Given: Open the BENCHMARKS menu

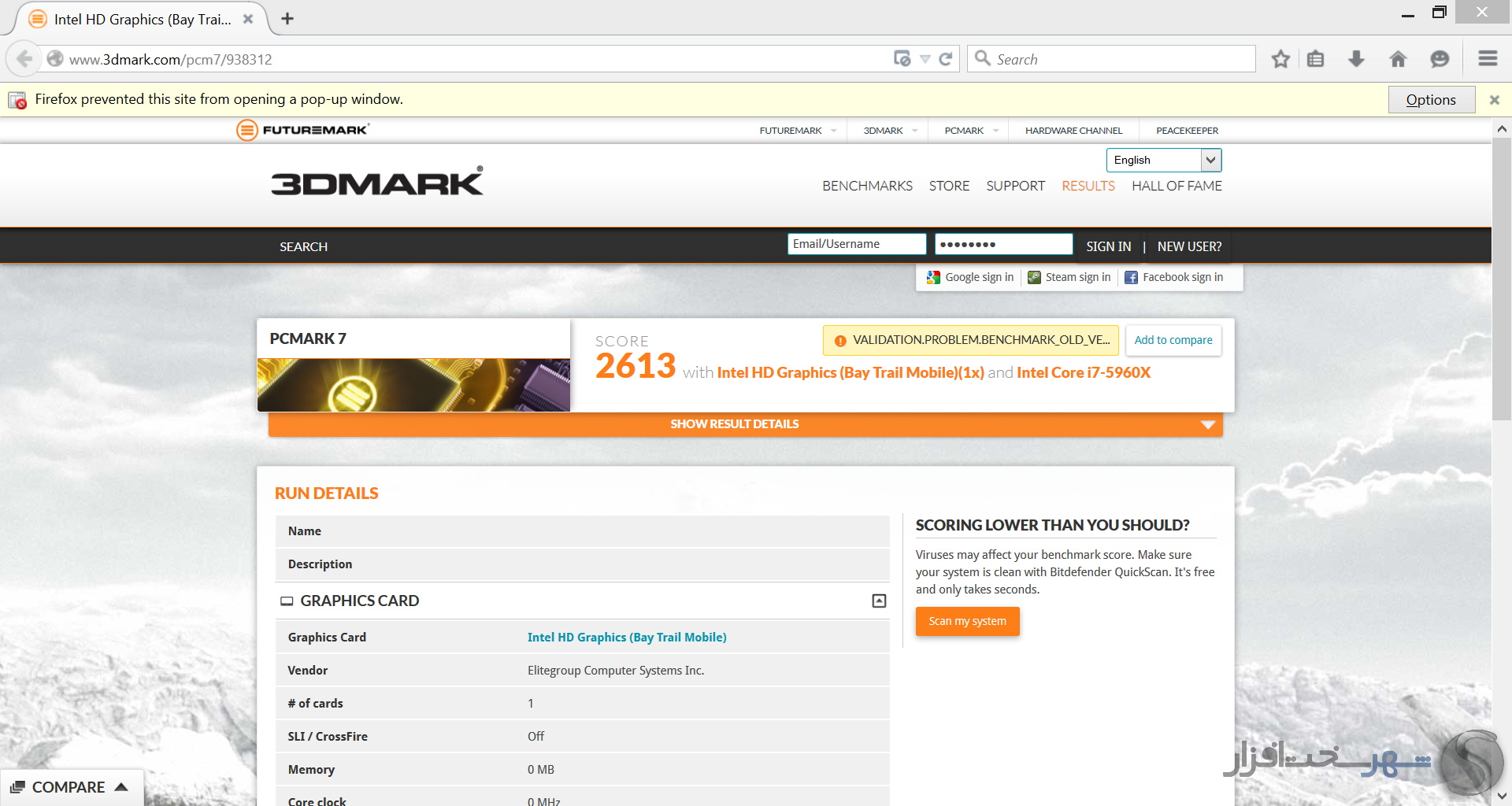Looking at the screenshot, I should click(x=867, y=186).
